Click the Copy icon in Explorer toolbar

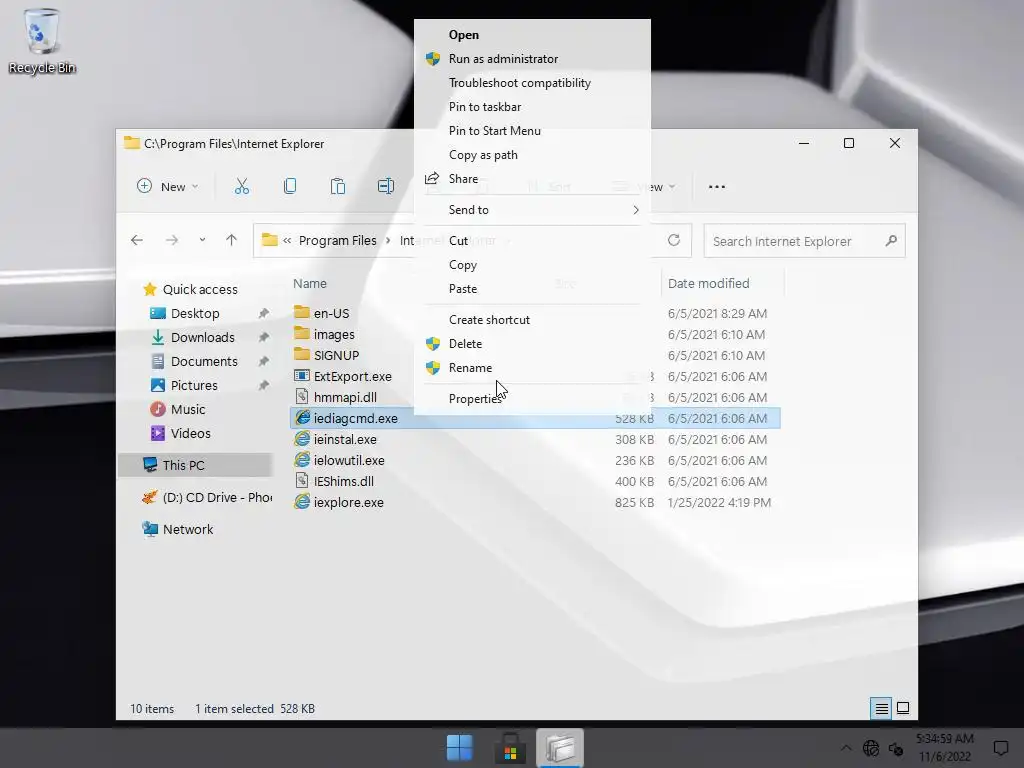(x=290, y=187)
